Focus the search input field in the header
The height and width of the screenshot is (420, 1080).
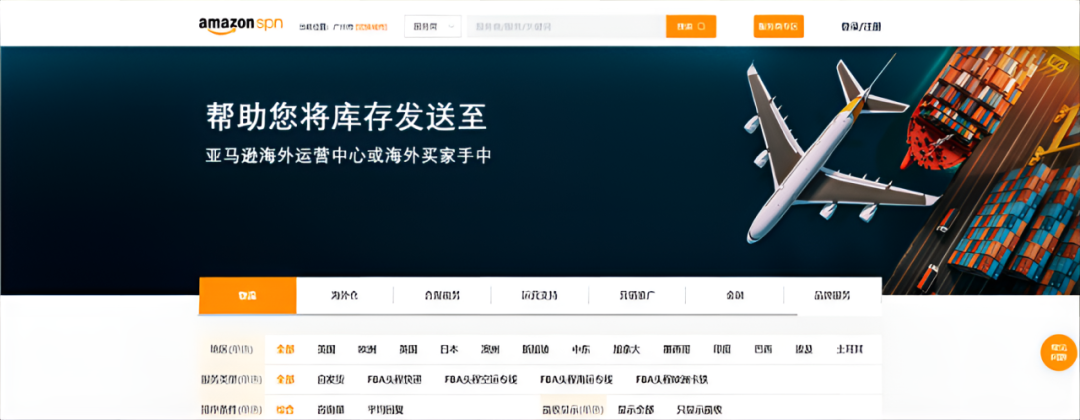565,27
